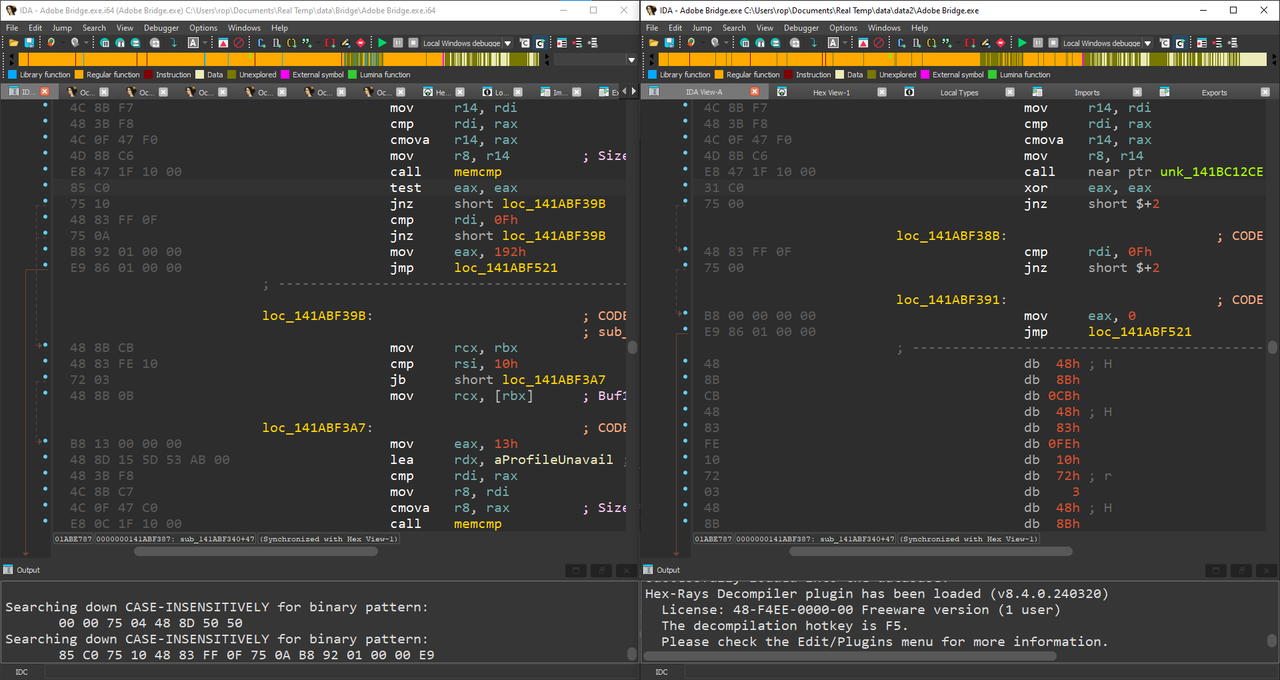This screenshot has width=1280, height=680.
Task: Terminate the process in left IDA window
Action: [413, 43]
